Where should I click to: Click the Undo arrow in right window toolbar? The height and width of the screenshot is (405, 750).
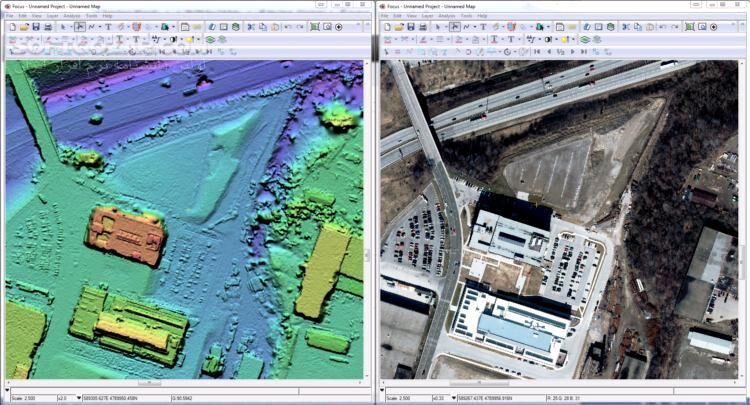(x=662, y=27)
